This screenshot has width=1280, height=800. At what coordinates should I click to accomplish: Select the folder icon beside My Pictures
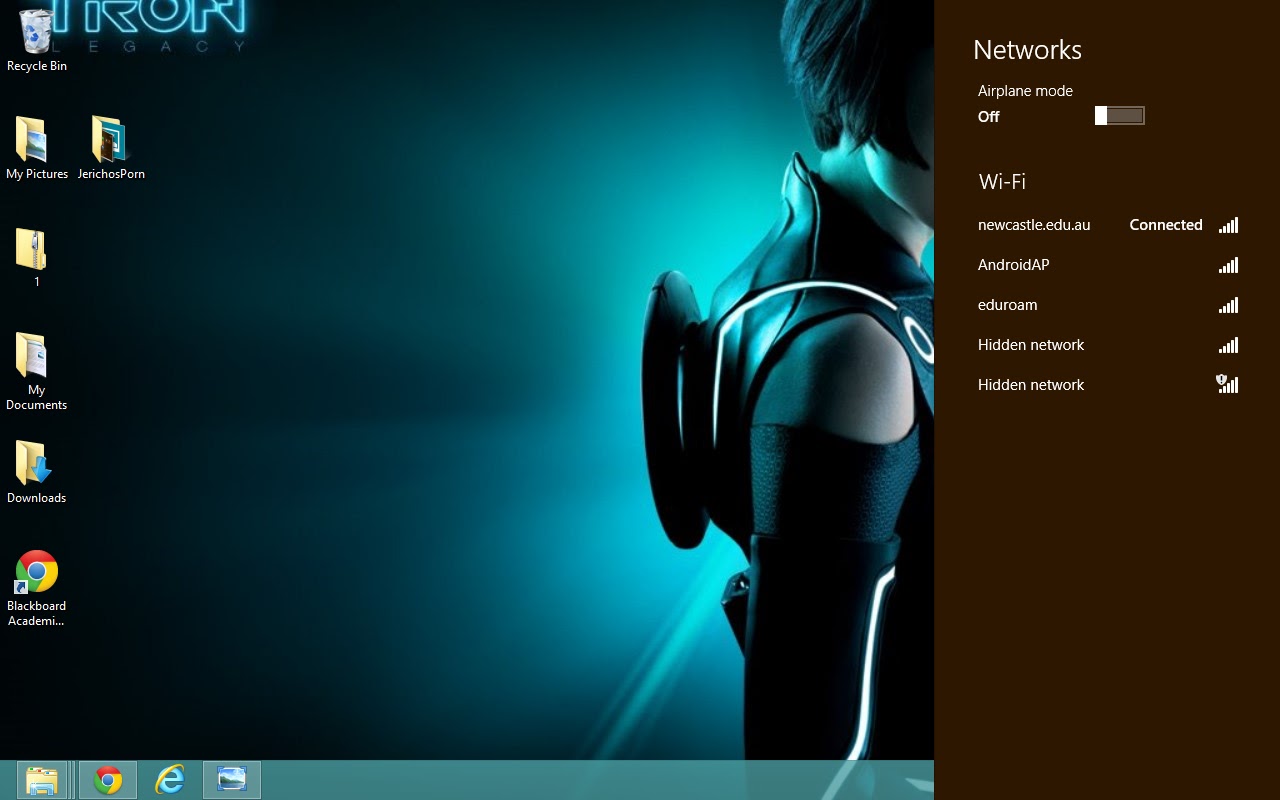pos(111,148)
